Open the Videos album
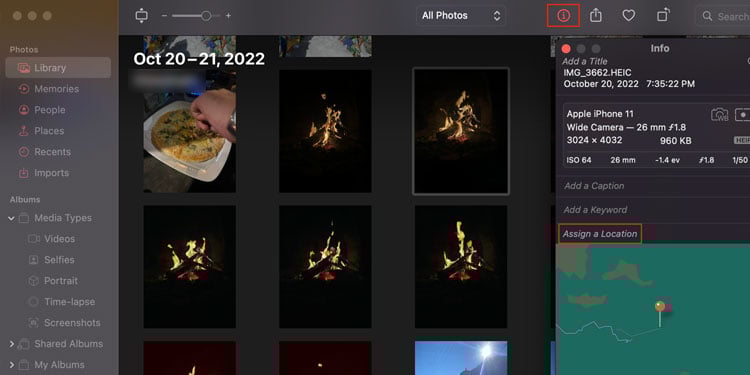This screenshot has width=750, height=375. [58, 239]
